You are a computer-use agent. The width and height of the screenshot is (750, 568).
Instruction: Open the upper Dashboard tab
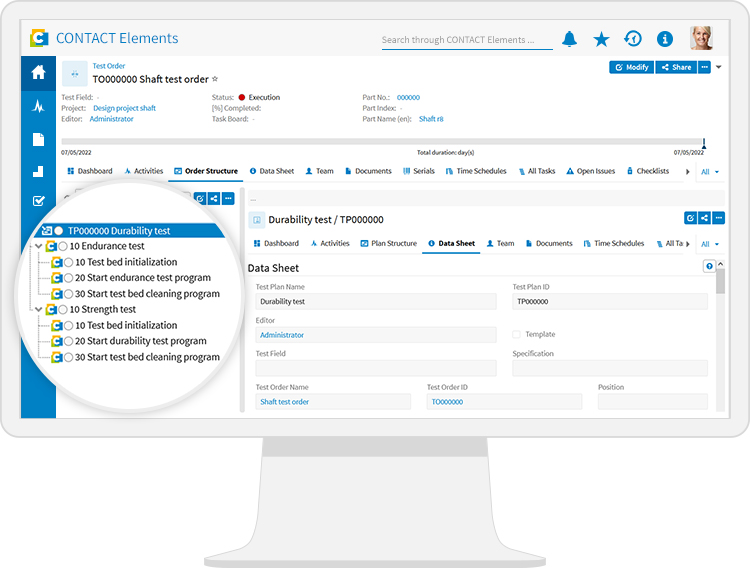89,171
